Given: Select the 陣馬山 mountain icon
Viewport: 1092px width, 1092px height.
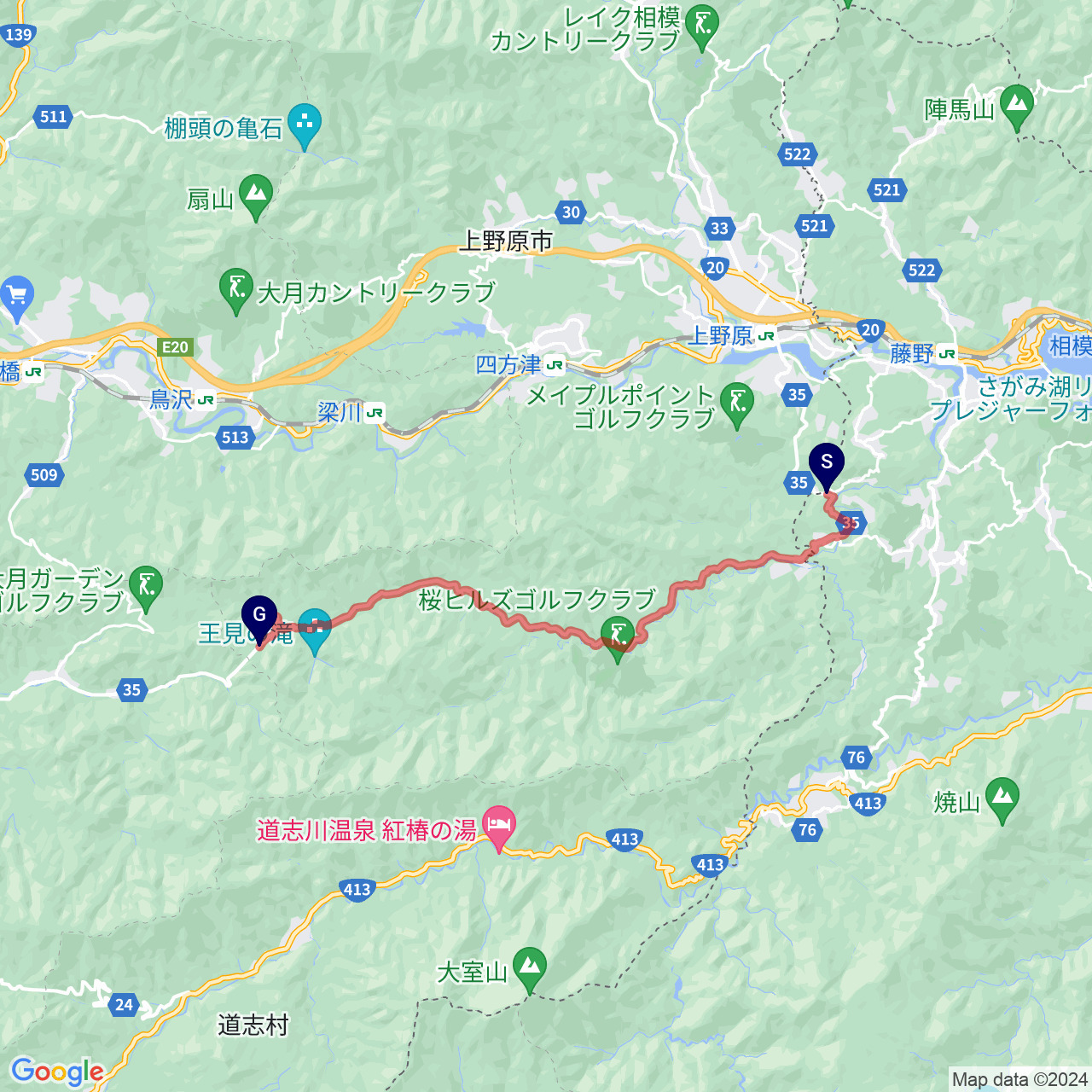Looking at the screenshot, I should [1015, 108].
